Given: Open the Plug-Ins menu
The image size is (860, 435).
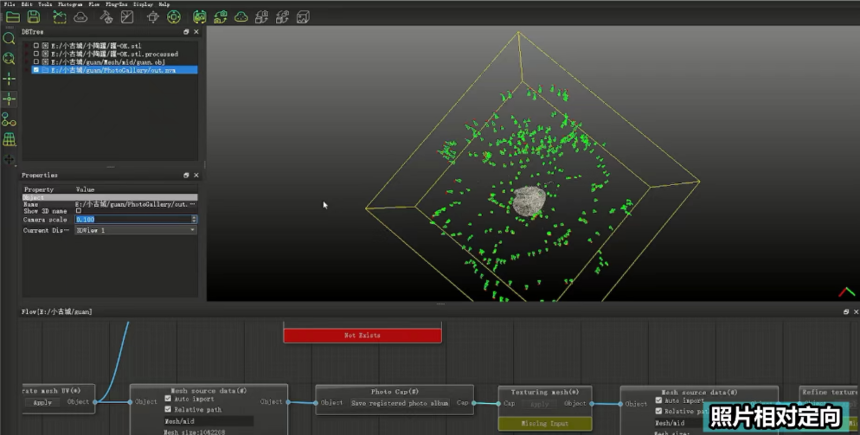Looking at the screenshot, I should click(x=116, y=4).
